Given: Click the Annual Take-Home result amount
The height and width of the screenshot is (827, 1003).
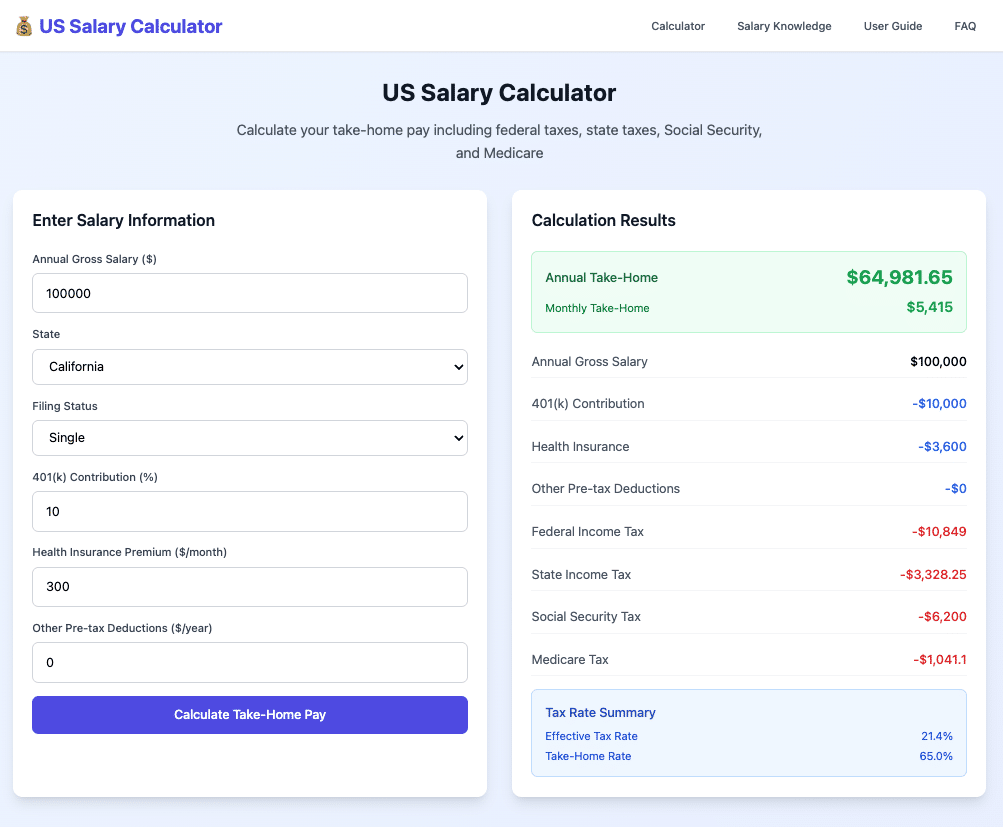Looking at the screenshot, I should pos(899,277).
